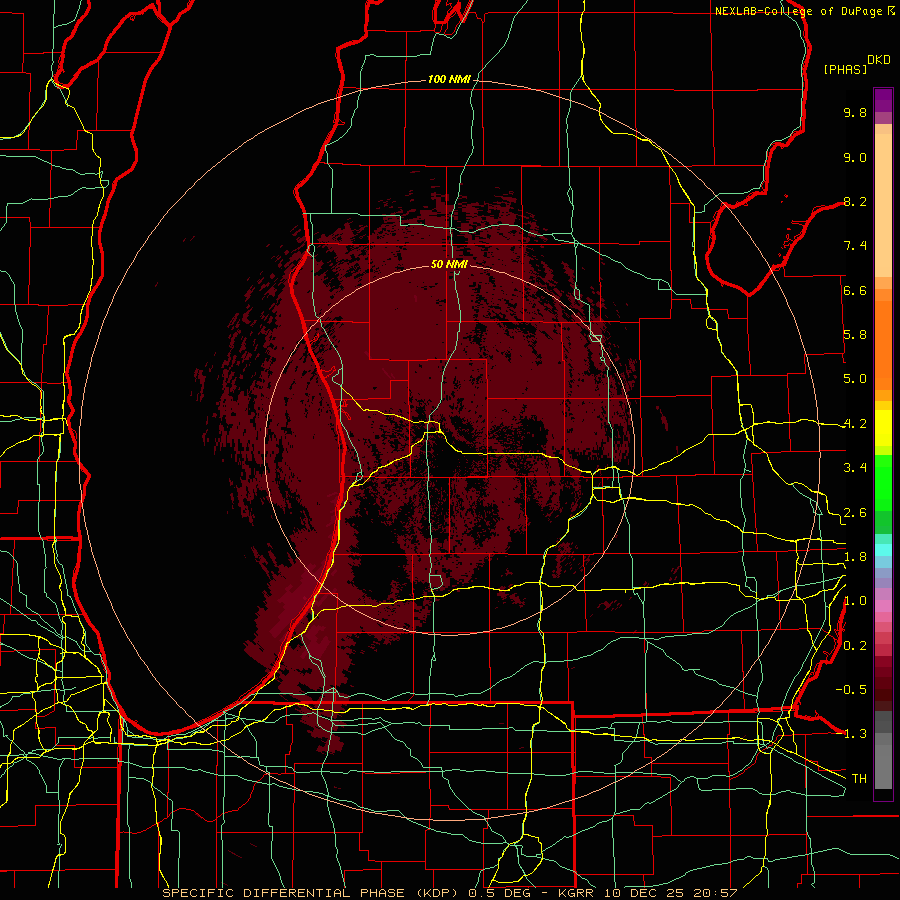Click the 6.6 scale value
The height and width of the screenshot is (900, 900).
click(855, 290)
